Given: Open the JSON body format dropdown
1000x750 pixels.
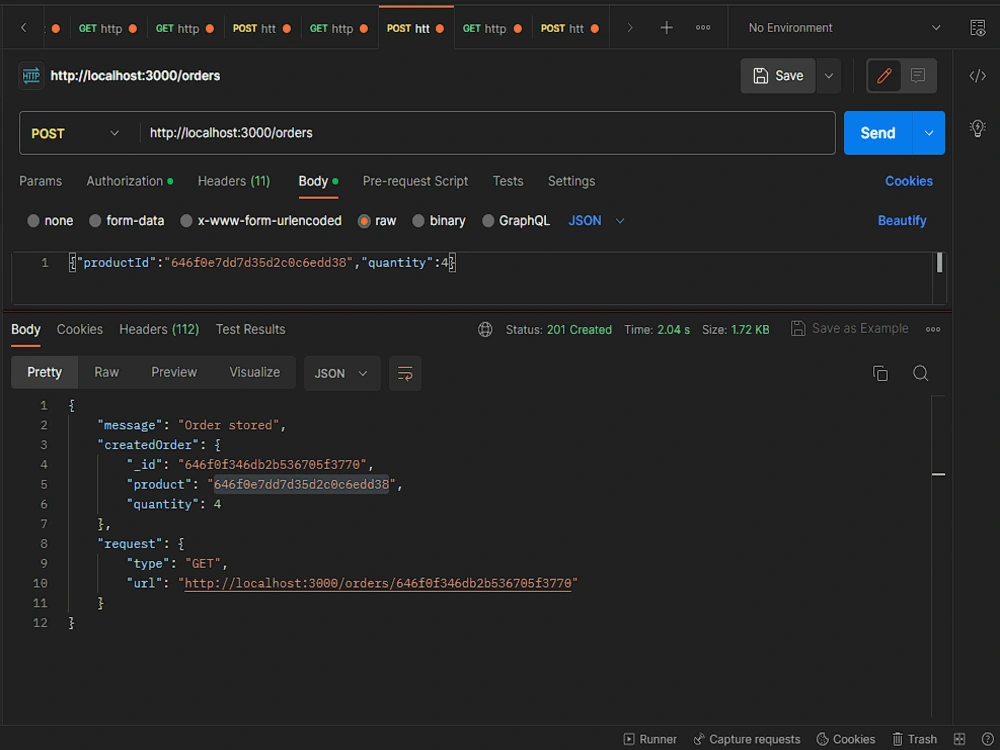Looking at the screenshot, I should [x=594, y=220].
